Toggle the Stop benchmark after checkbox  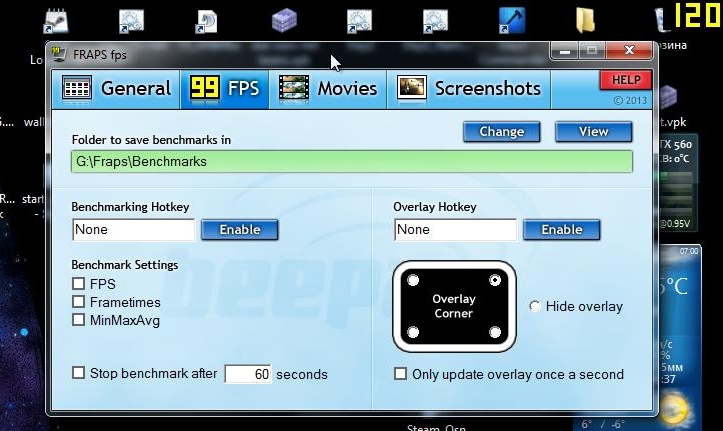pos(79,372)
